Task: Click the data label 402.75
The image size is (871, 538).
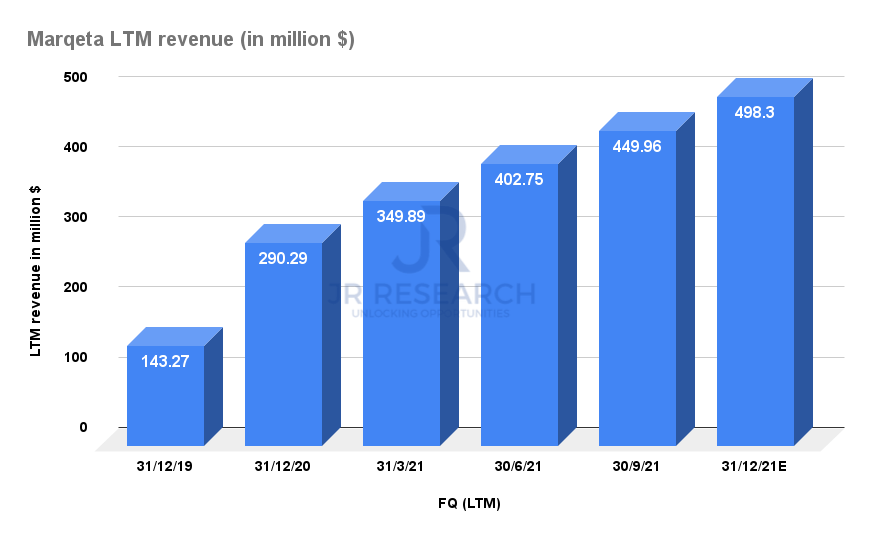Action: 519,179
